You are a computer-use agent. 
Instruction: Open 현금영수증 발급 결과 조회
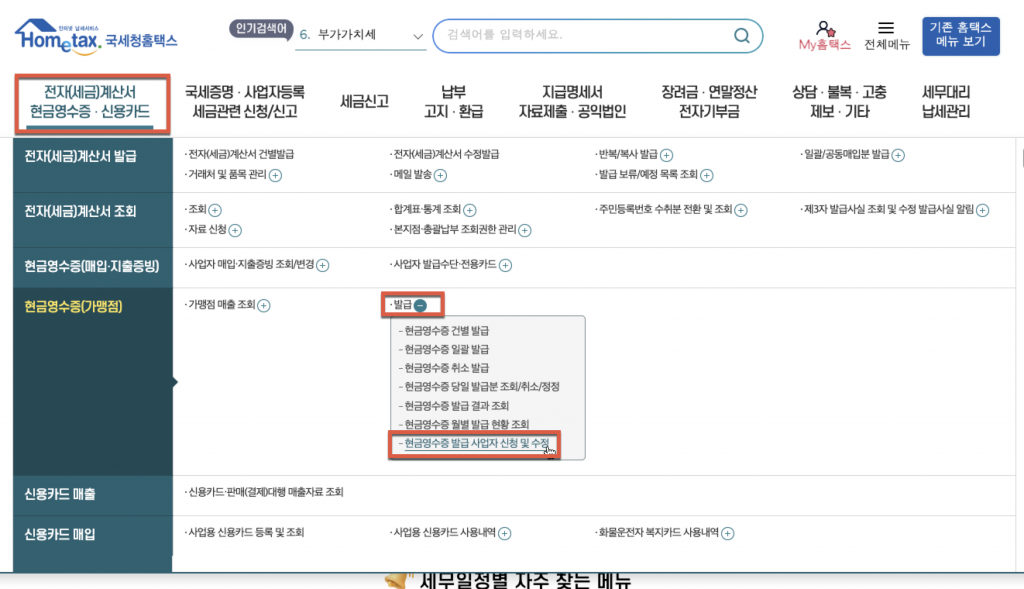click(x=456, y=406)
